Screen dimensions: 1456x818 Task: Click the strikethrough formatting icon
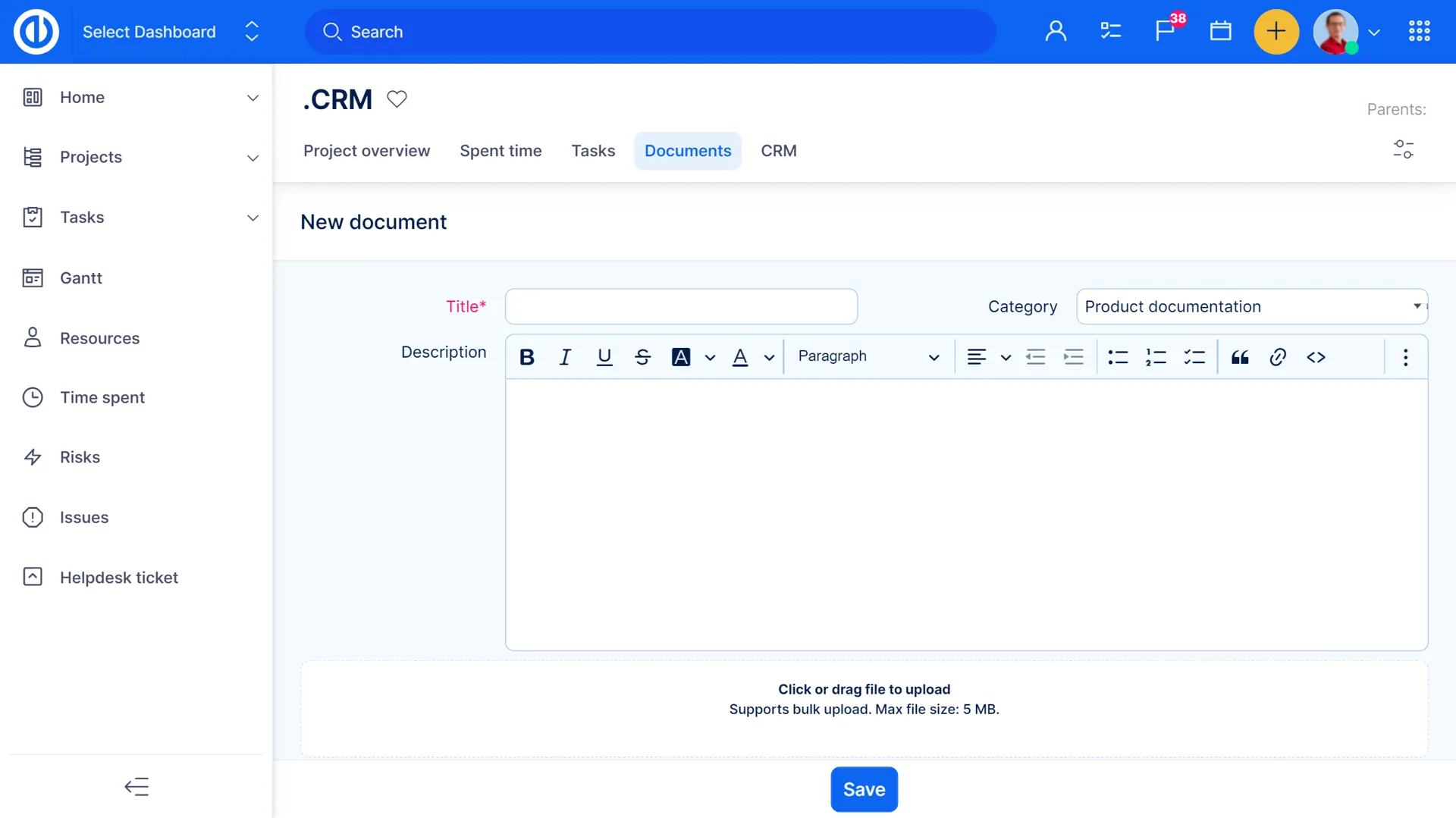click(x=642, y=357)
